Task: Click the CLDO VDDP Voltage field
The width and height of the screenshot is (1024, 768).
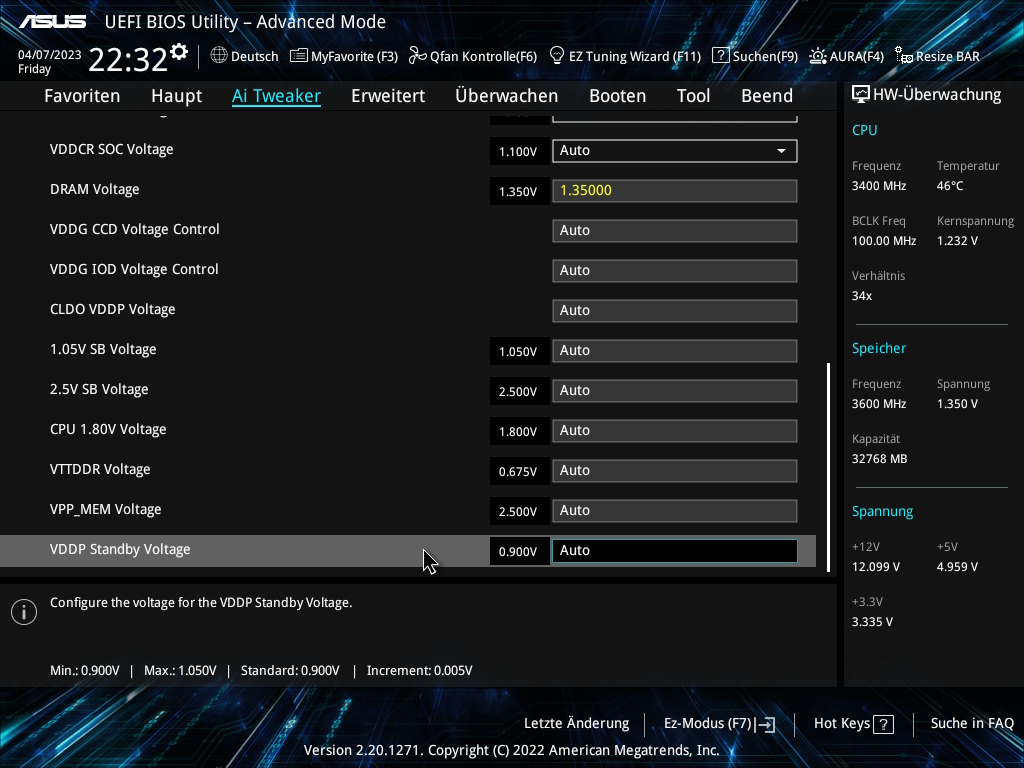Action: (x=675, y=310)
